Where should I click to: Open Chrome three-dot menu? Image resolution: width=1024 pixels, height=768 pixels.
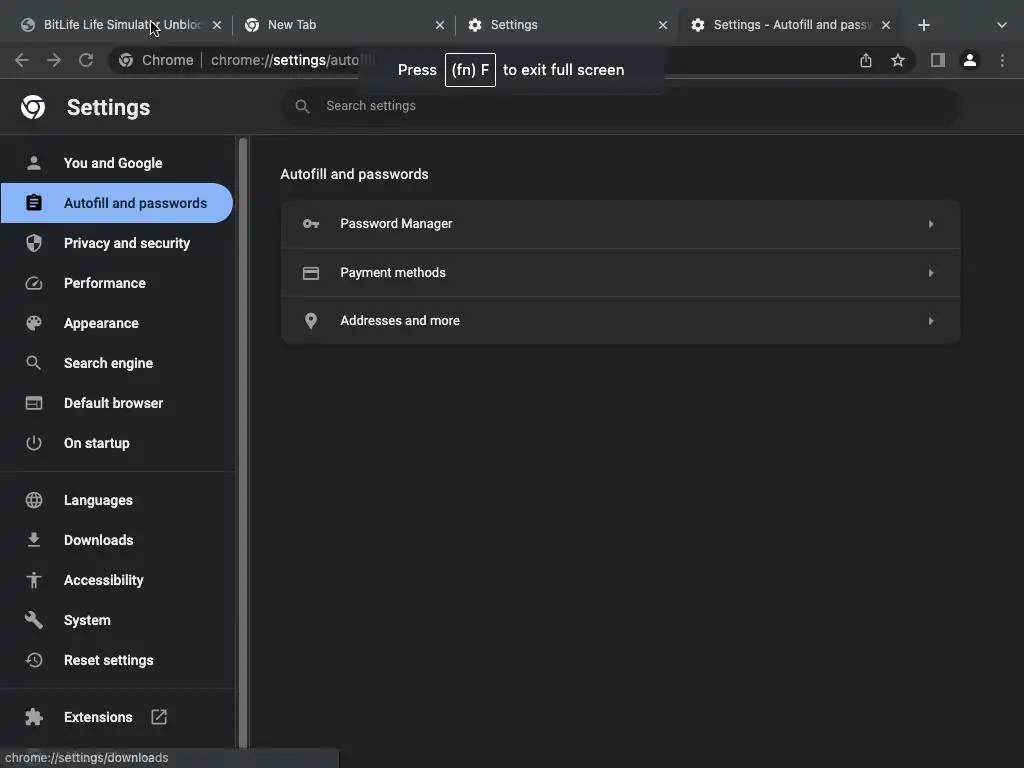[1002, 60]
